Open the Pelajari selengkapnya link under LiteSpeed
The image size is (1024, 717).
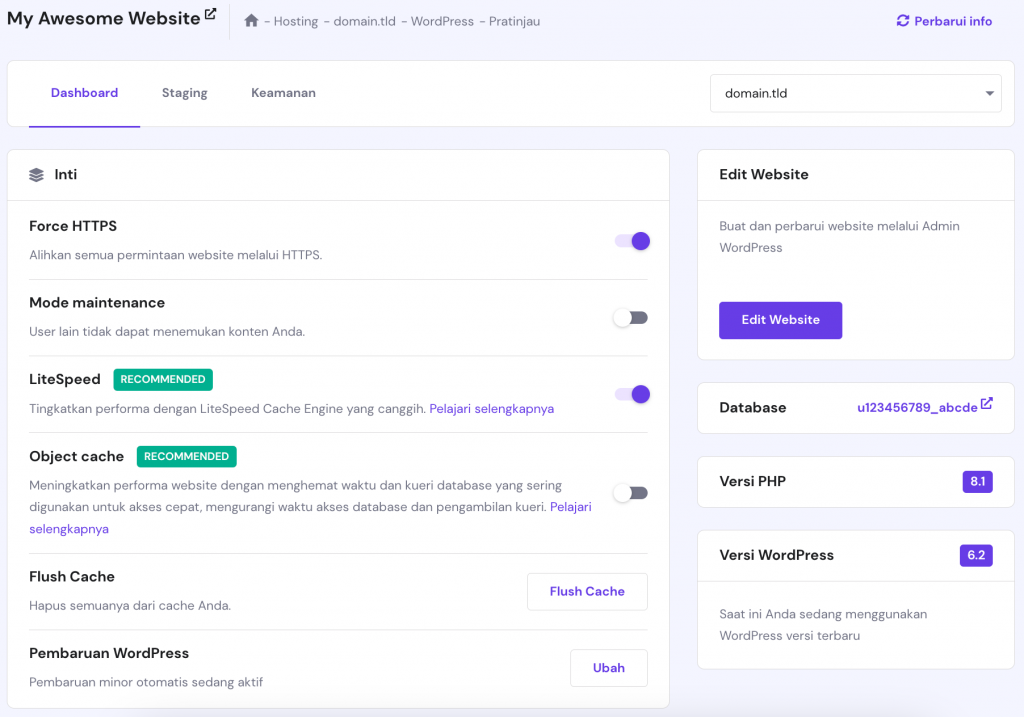[x=494, y=408]
